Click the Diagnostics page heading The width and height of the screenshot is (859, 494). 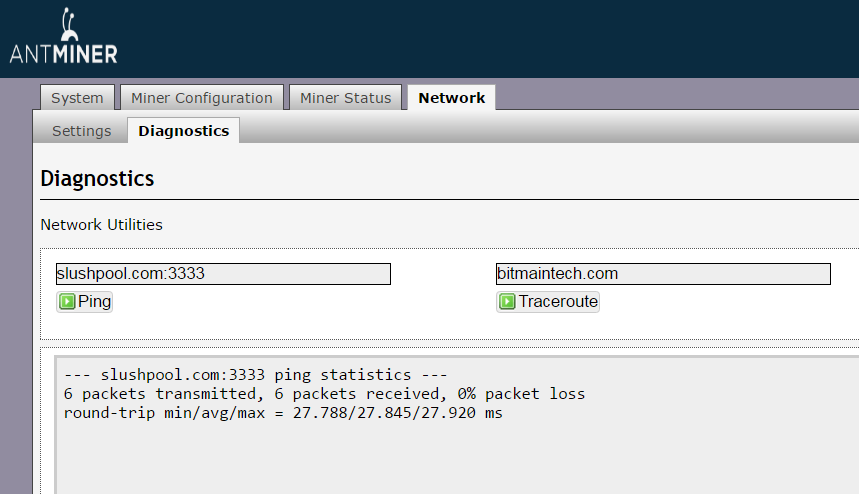tap(98, 179)
